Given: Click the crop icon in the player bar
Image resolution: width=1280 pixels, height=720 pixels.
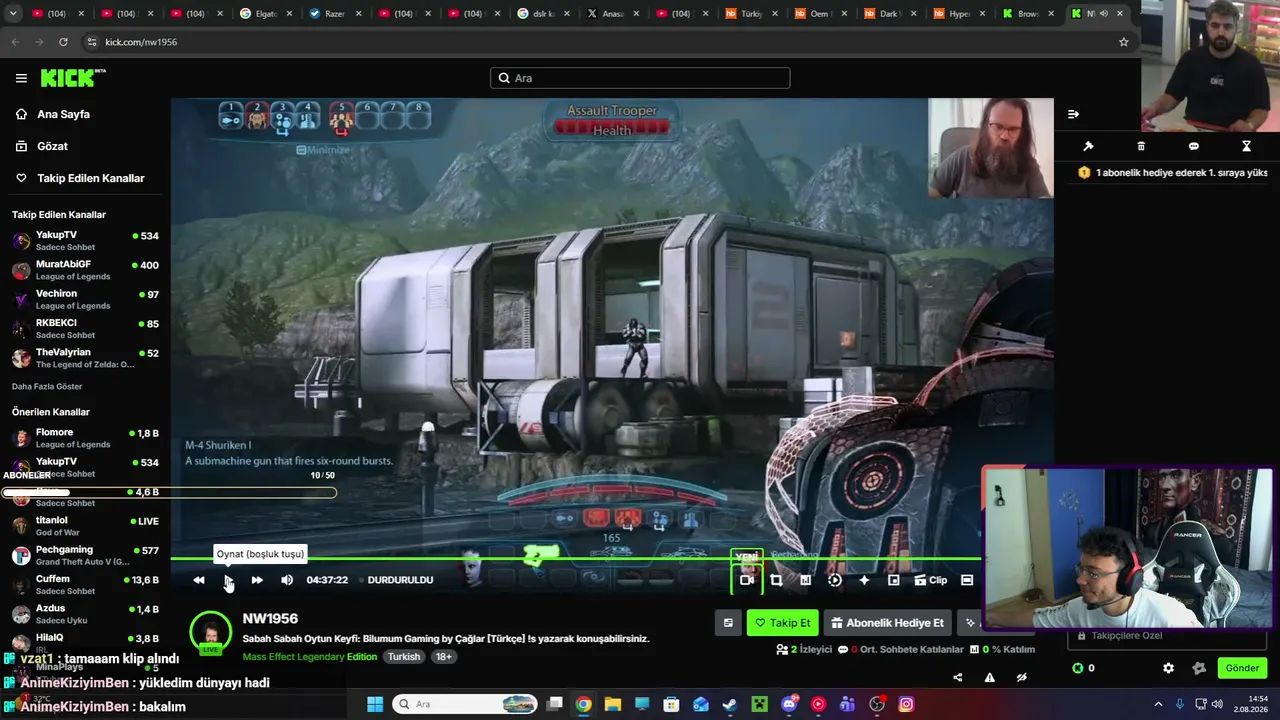Looking at the screenshot, I should [x=776, y=580].
